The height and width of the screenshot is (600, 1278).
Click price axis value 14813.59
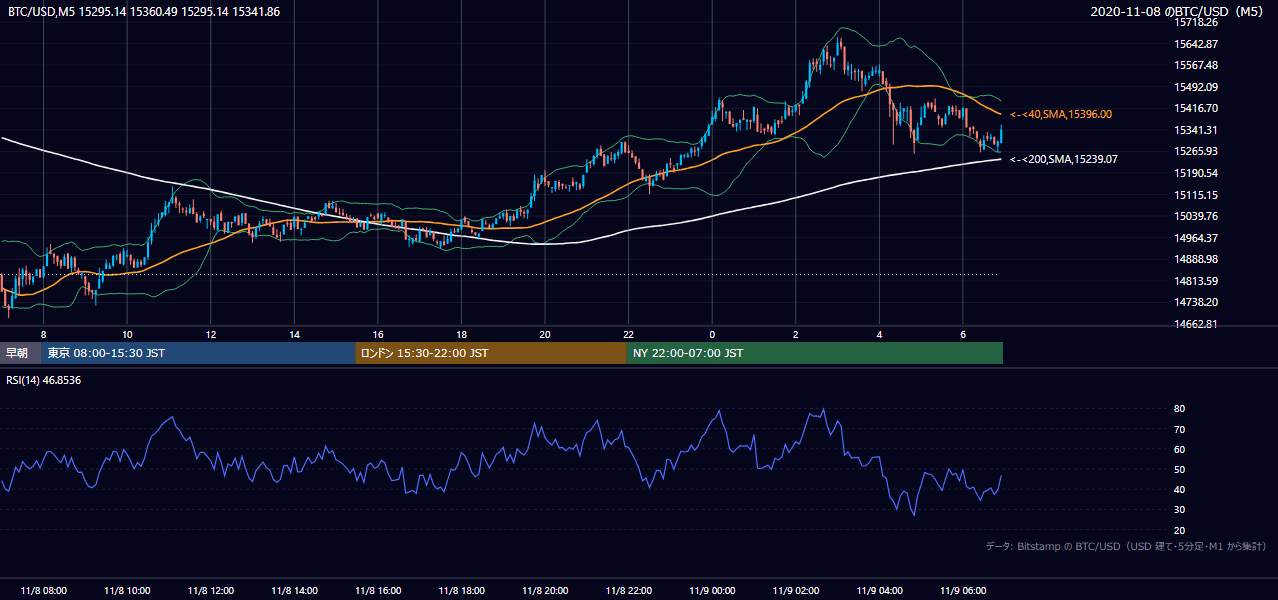(1196, 281)
